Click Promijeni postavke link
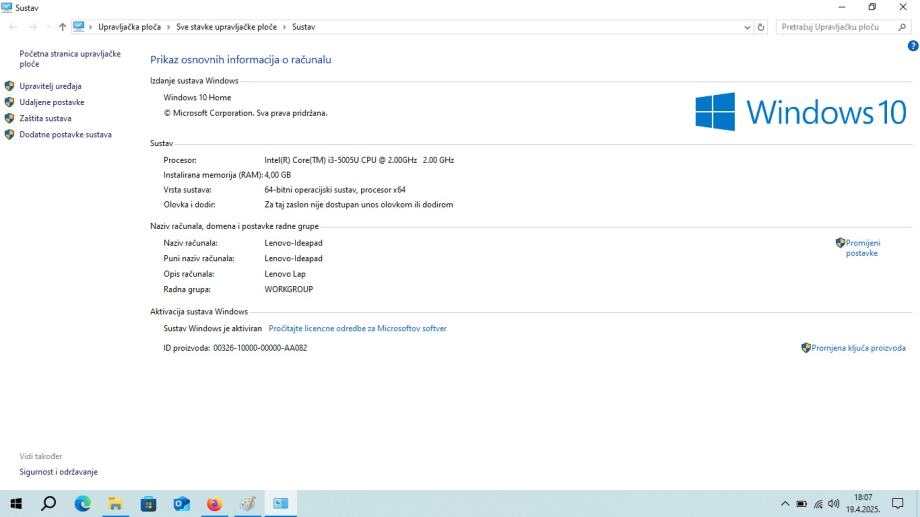Viewport: 920px width, 517px height. coord(862,248)
